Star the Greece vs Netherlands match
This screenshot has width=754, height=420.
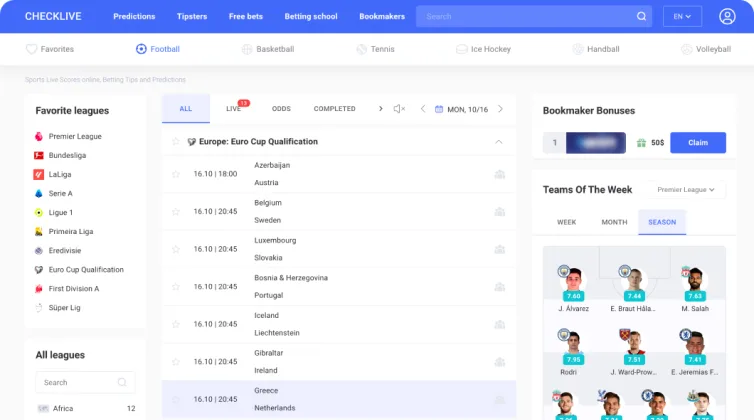(x=176, y=399)
